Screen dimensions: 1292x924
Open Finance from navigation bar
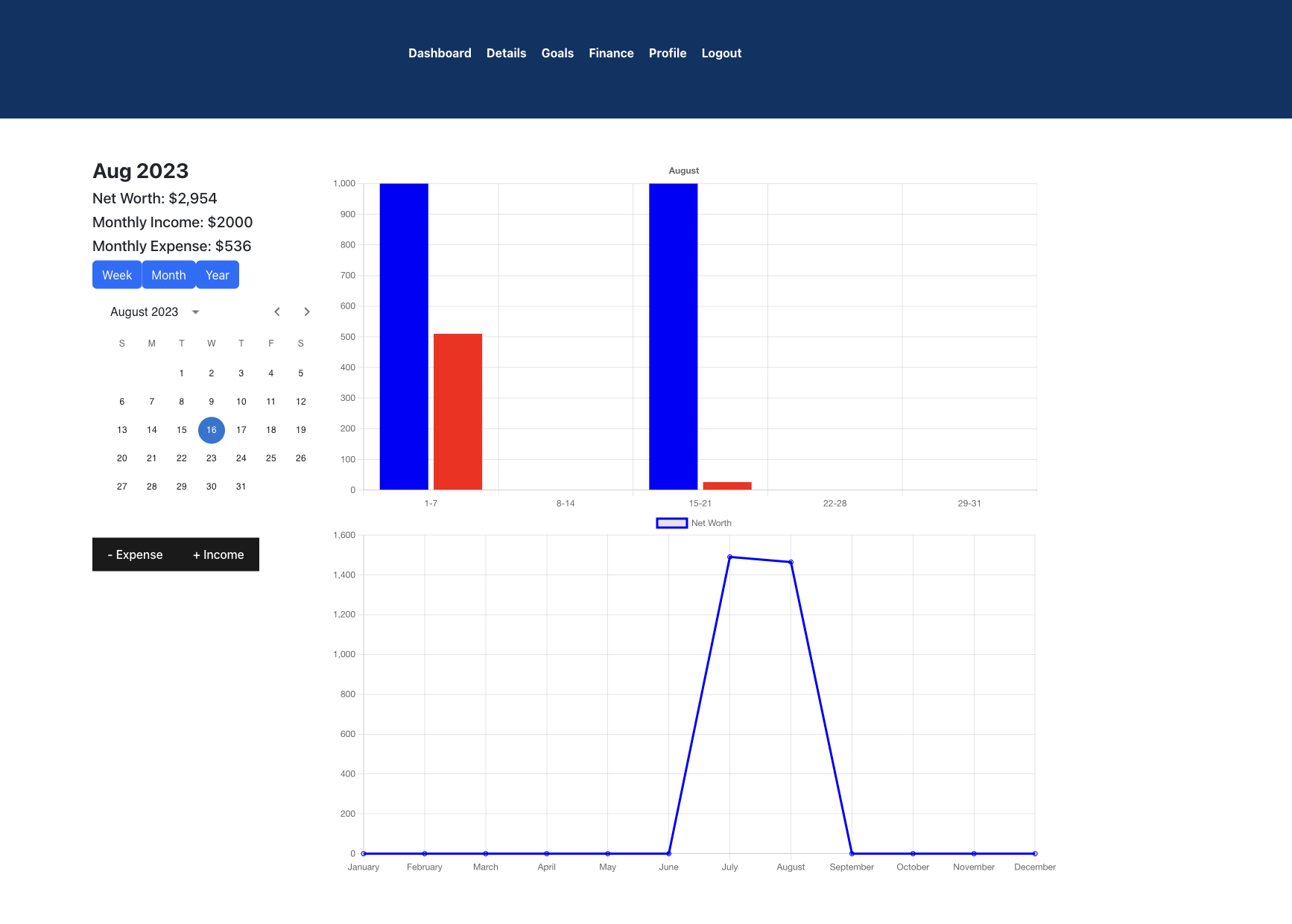tap(611, 53)
